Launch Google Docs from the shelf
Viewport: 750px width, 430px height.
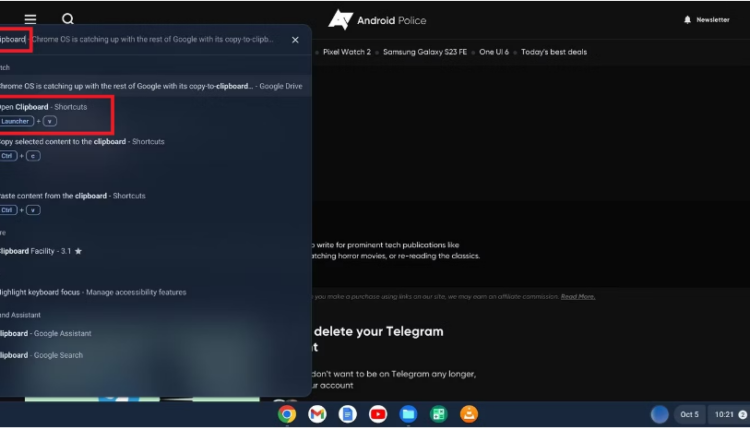coord(348,414)
